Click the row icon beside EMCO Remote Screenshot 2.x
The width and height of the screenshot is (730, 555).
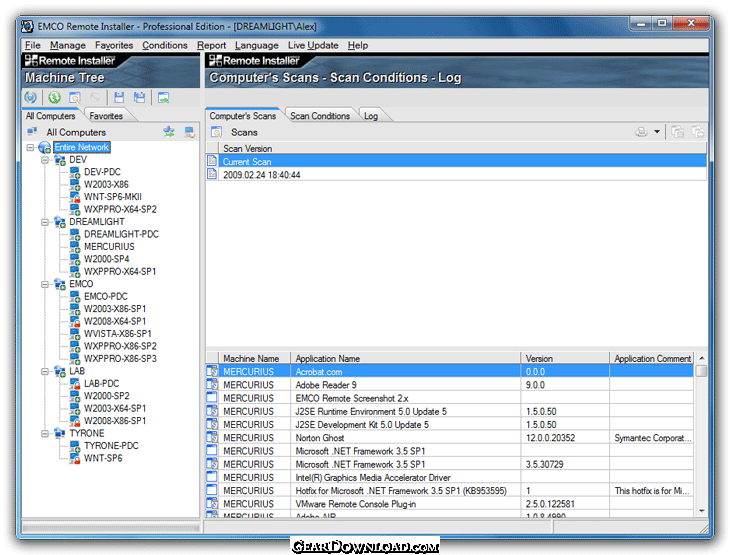(212, 398)
